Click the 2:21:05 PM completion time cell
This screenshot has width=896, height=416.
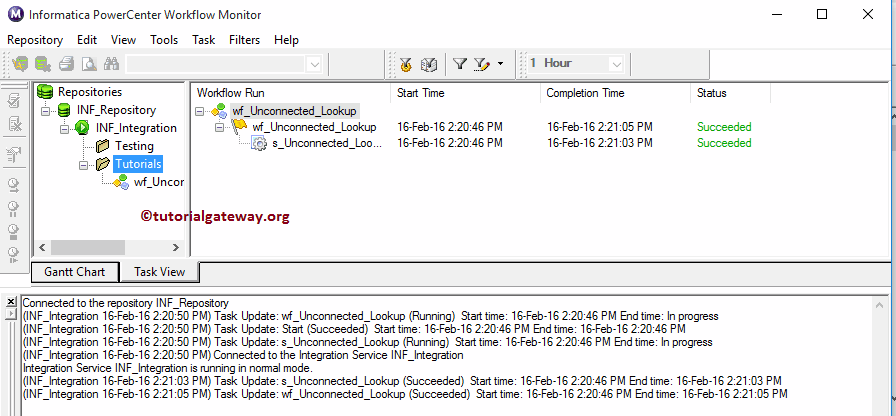click(x=600, y=127)
